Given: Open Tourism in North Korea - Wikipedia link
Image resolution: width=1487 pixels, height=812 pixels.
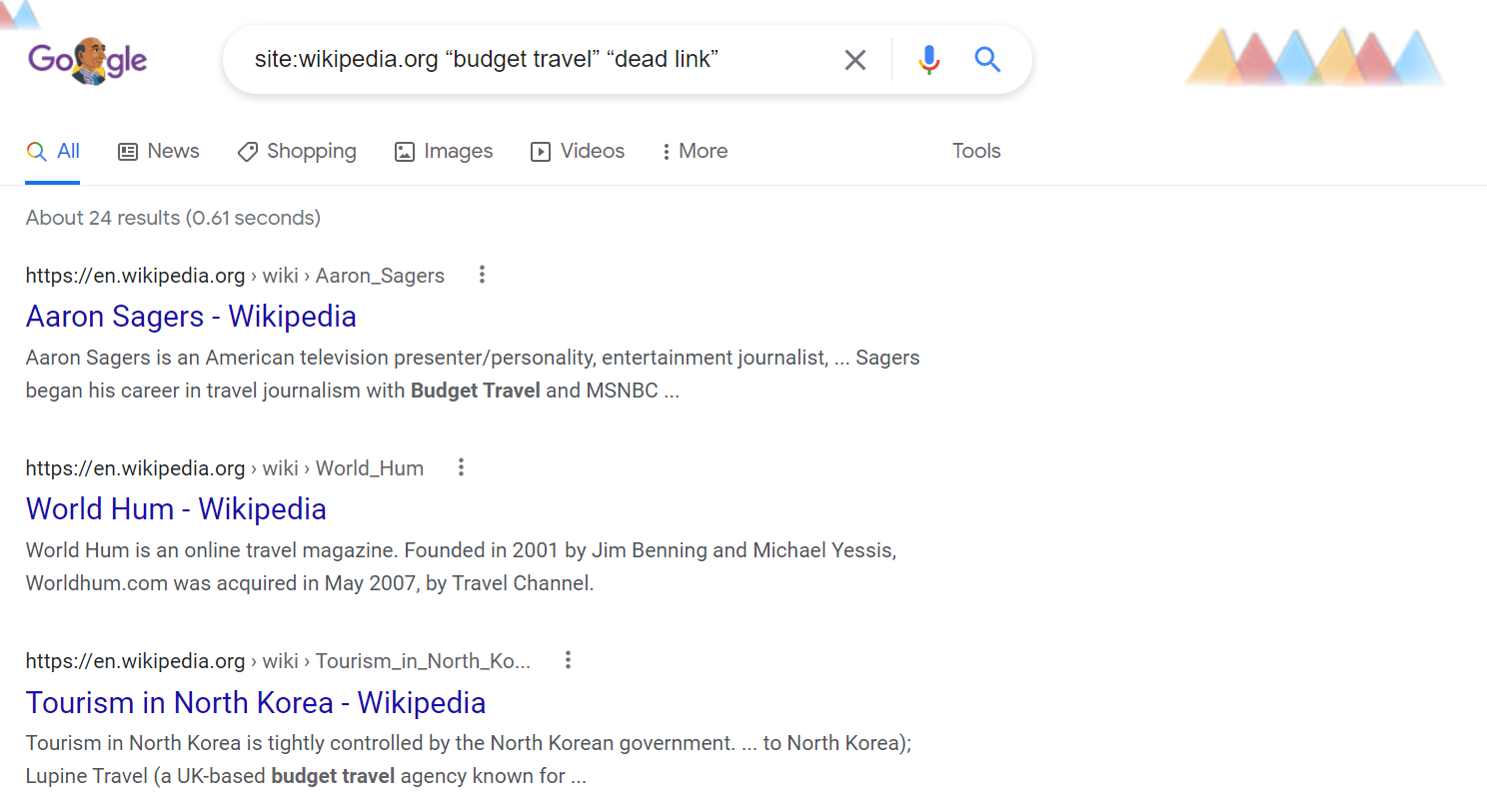Looking at the screenshot, I should tap(256, 703).
